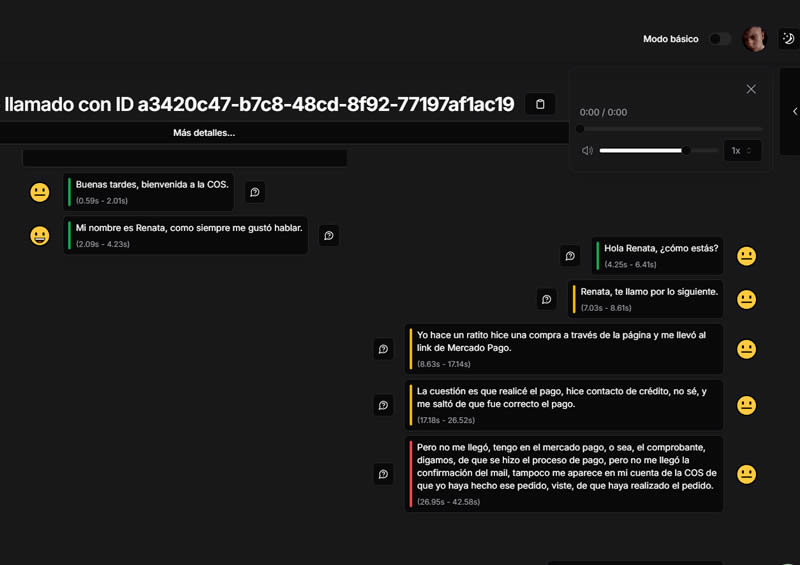This screenshot has height=565, width=800.
Task: Comment on 'Renata, te llamo por lo siguiente' message
Action: coord(547,299)
